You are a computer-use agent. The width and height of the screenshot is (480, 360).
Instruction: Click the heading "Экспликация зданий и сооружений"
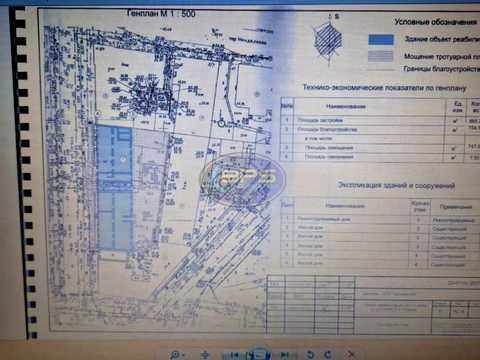[396, 185]
